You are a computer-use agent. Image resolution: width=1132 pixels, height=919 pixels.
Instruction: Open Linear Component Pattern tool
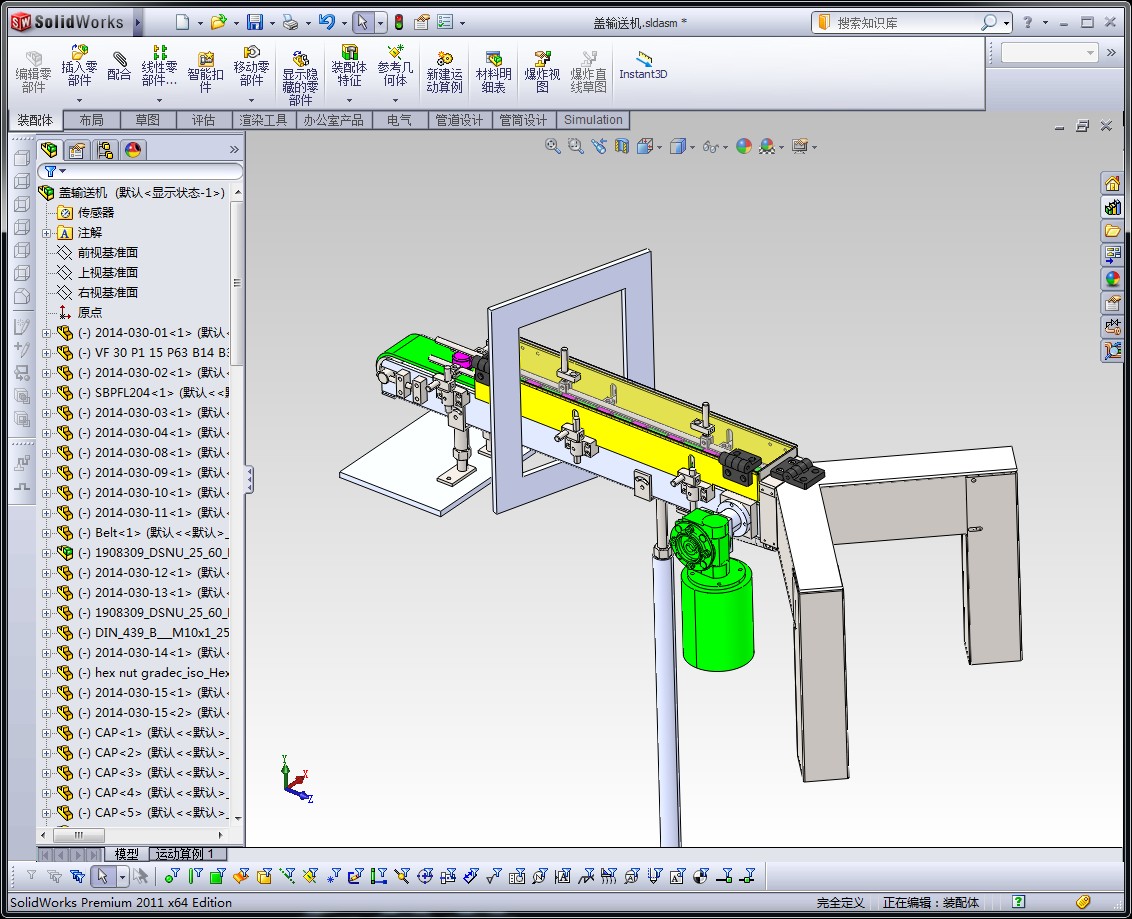point(160,66)
